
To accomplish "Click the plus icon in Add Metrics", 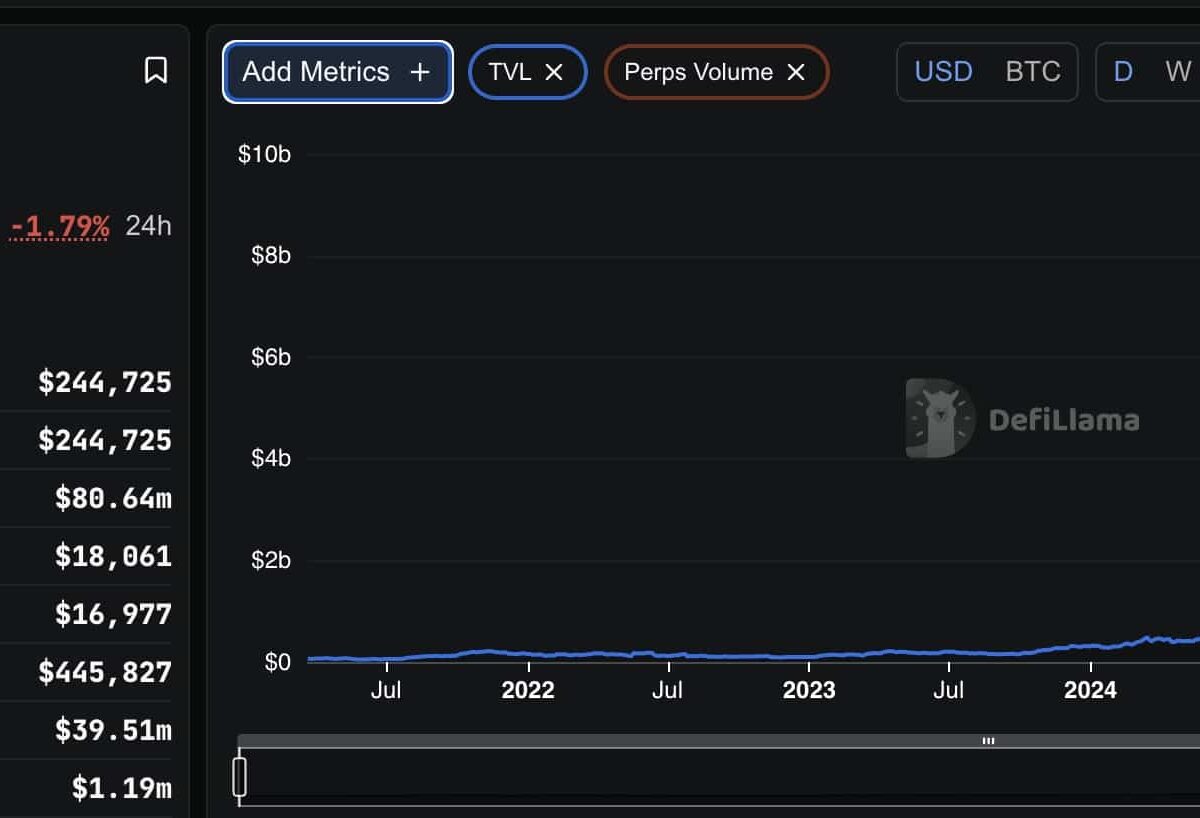I will 420,72.
